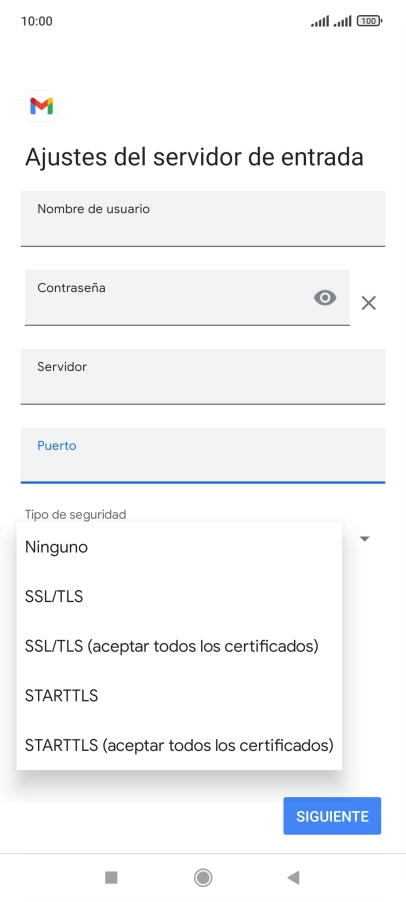Tap the Android back triangle icon

[293, 877]
